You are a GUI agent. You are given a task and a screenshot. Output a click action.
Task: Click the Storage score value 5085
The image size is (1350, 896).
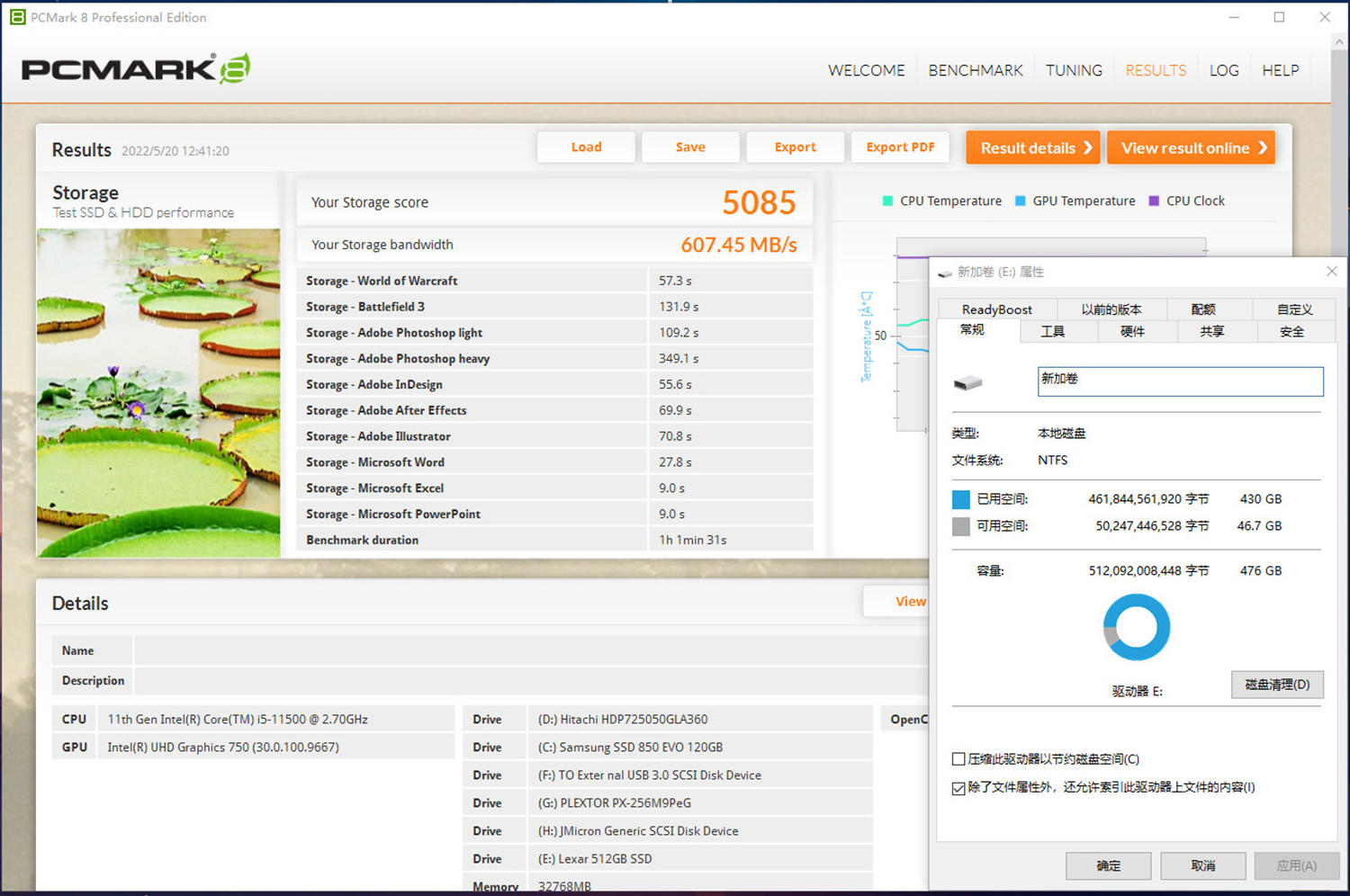pos(759,202)
